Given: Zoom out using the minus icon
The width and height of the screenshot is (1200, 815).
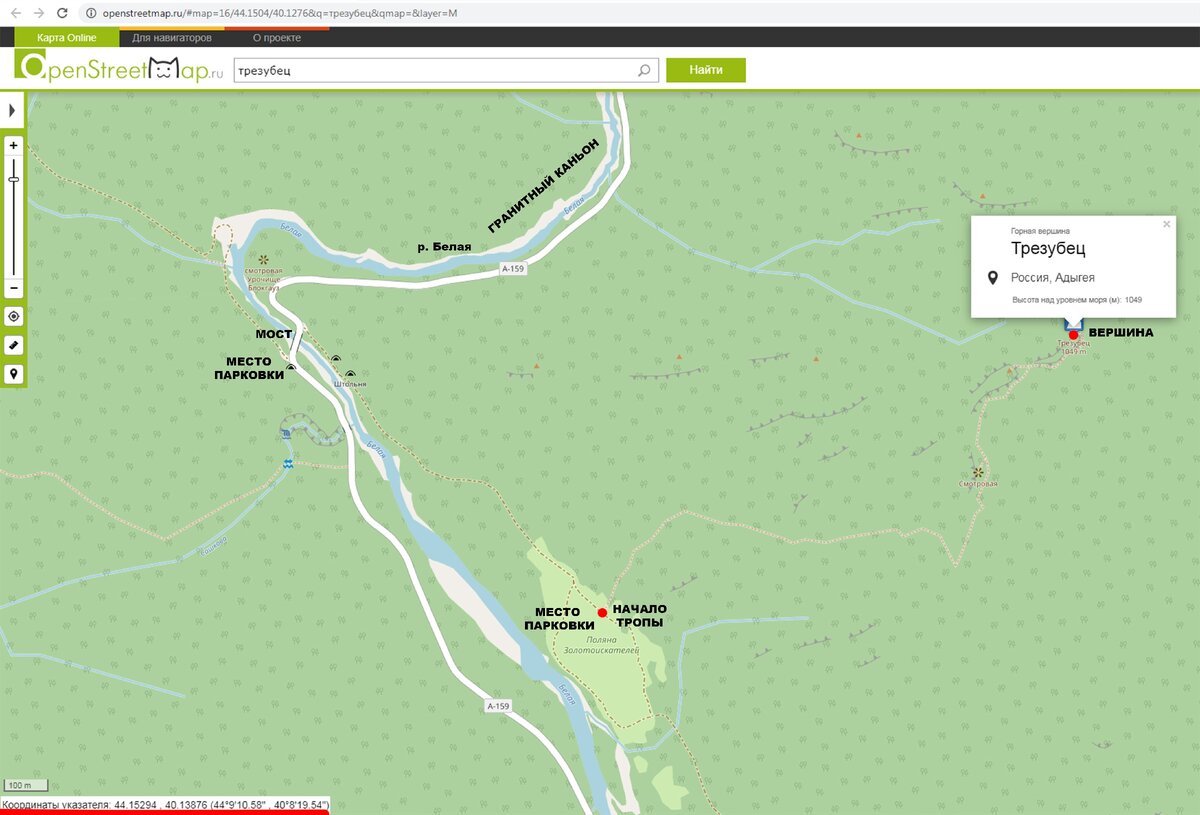Looking at the screenshot, I should coord(12,289).
